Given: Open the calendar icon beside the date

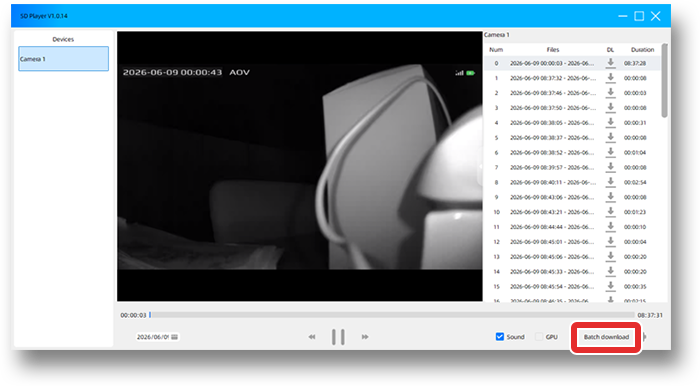Looking at the screenshot, I should coord(175,337).
